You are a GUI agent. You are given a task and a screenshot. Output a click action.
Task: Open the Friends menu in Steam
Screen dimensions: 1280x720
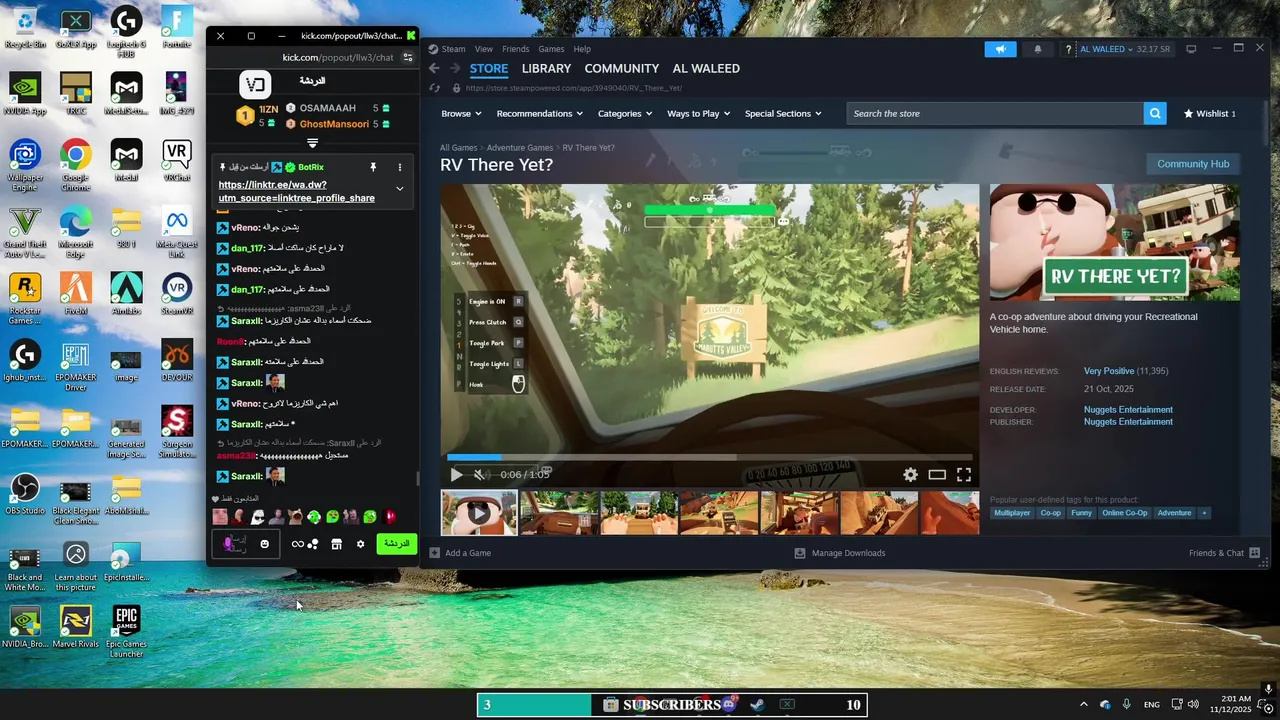[x=516, y=49]
